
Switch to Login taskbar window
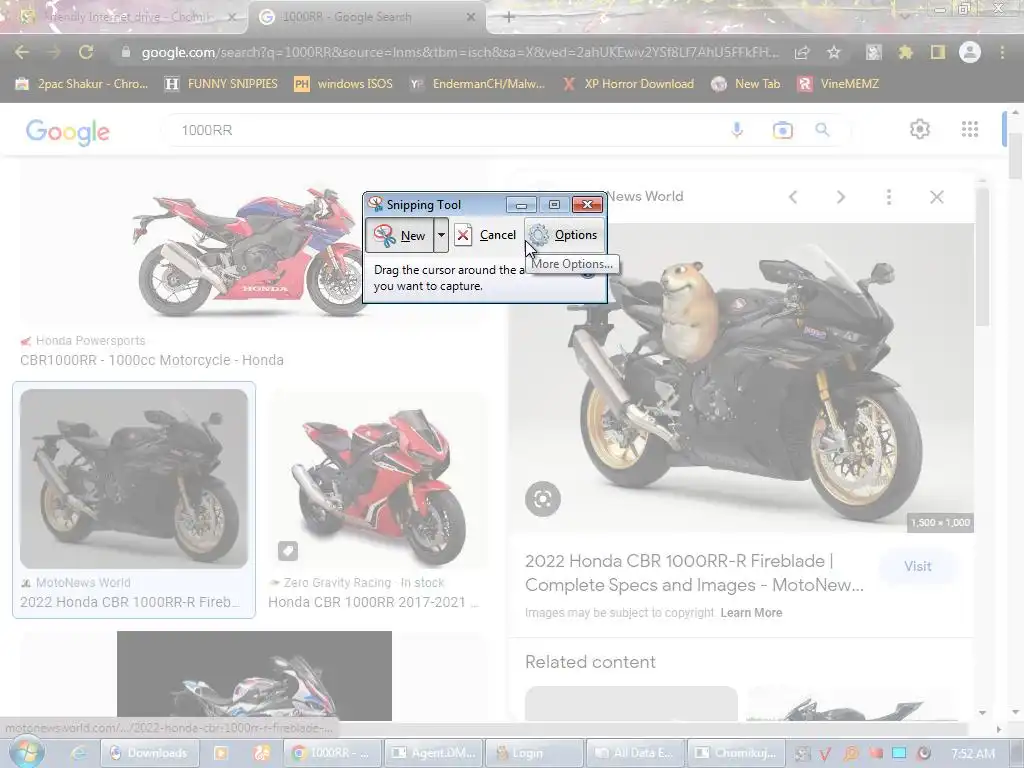coord(534,753)
